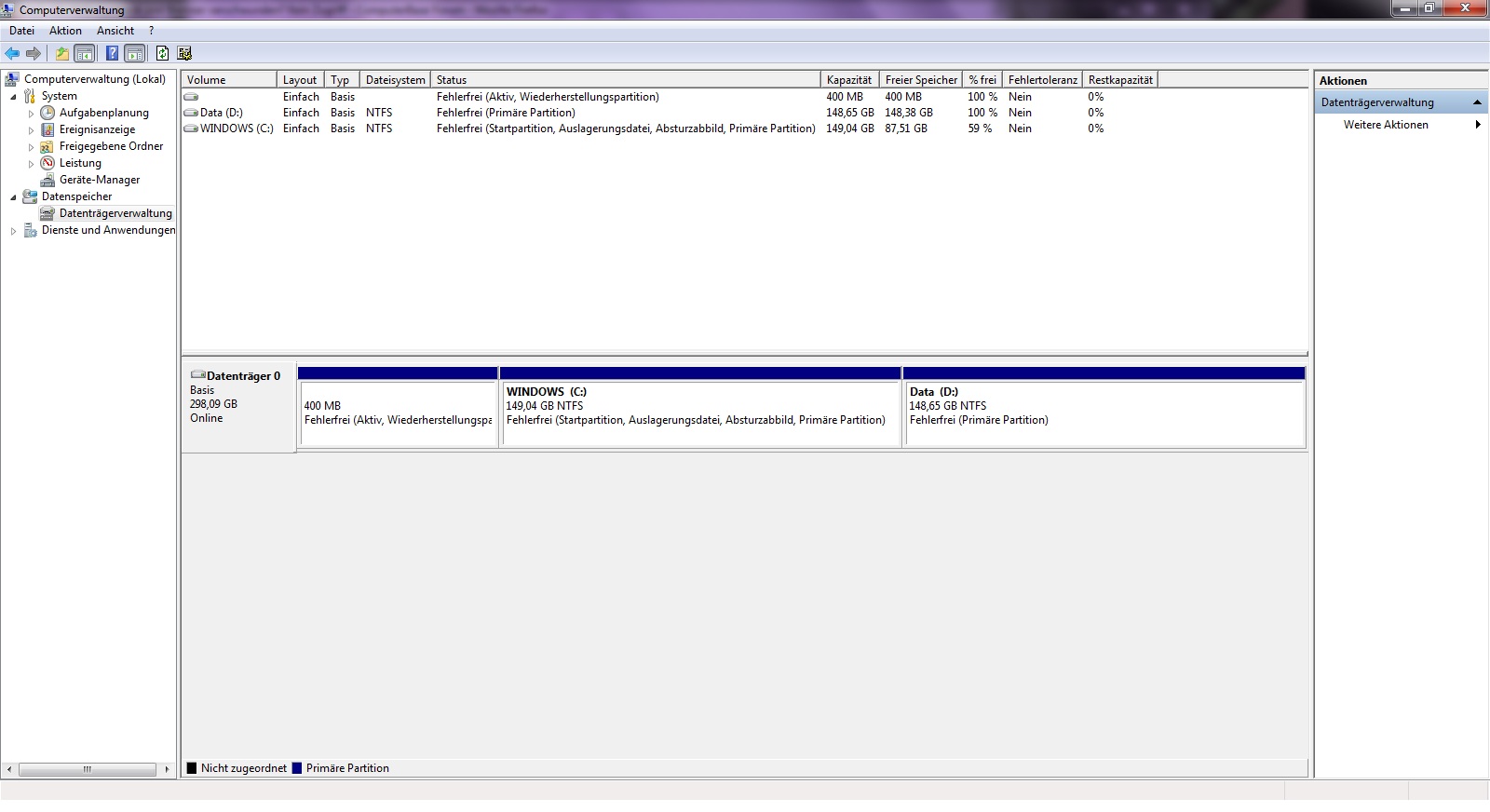Open the ? help menu

click(152, 31)
